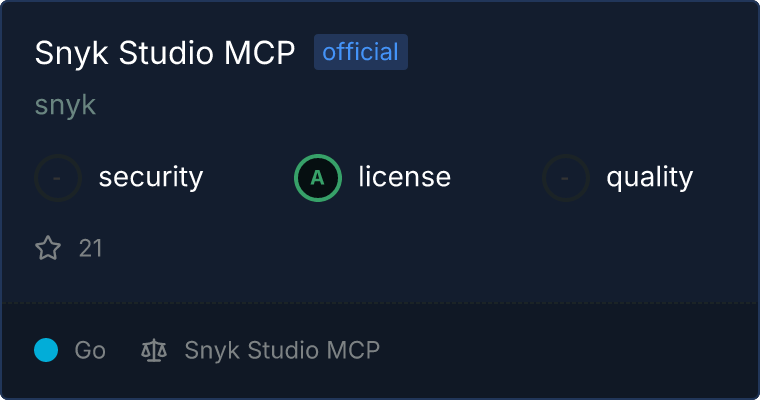Select the security label text
The width and height of the screenshot is (760, 400).
coord(151,177)
